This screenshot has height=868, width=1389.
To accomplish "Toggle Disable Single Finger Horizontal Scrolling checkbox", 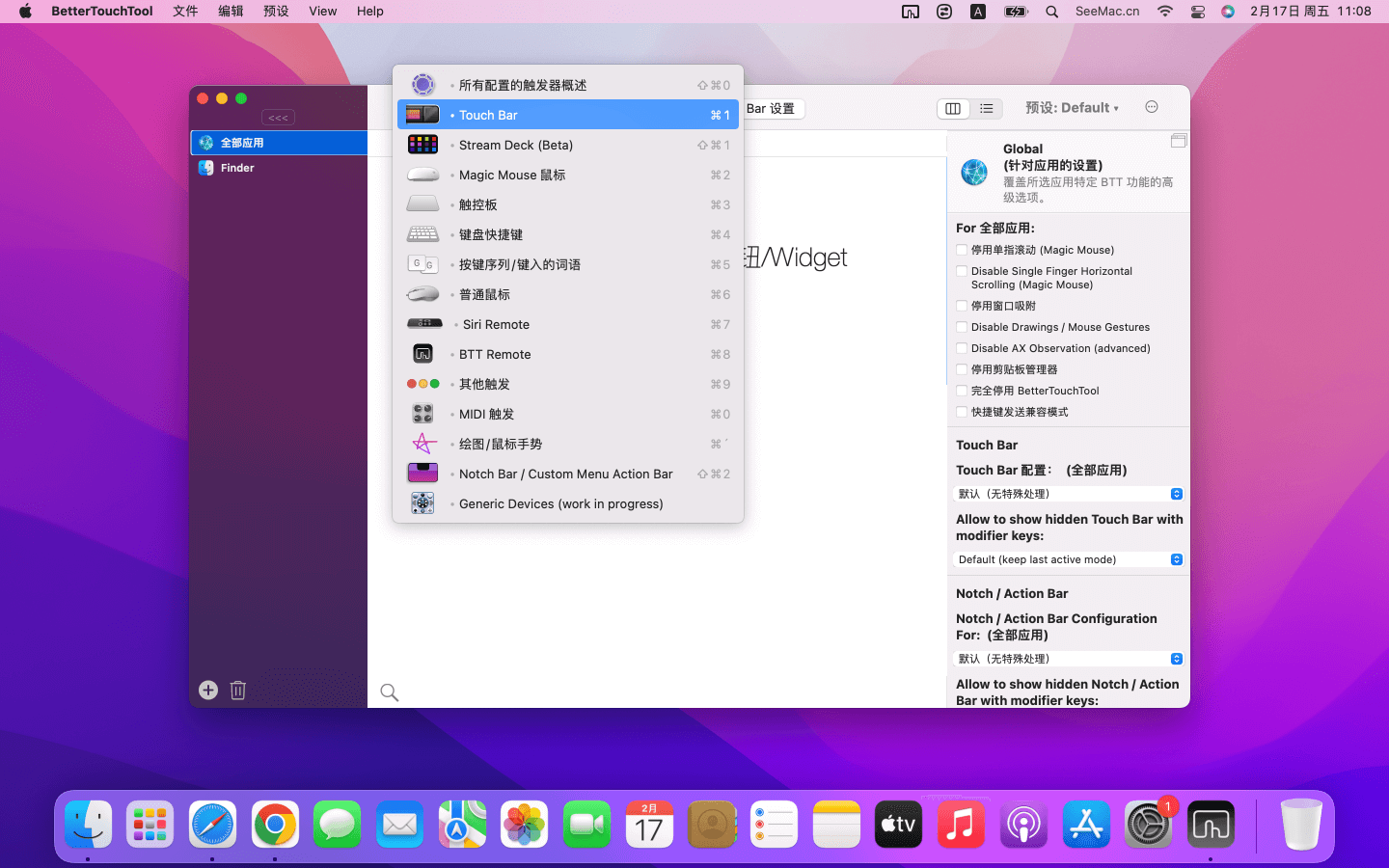I will [x=962, y=271].
